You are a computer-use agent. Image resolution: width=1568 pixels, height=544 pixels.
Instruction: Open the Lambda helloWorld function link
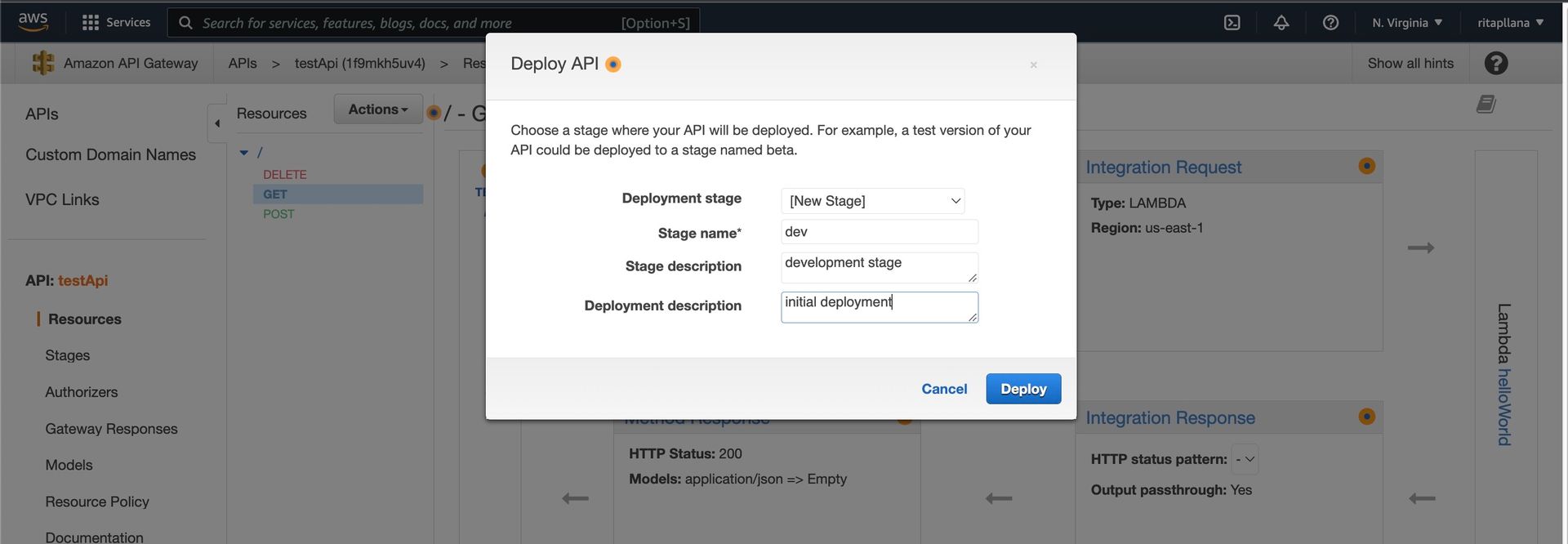(1503, 407)
